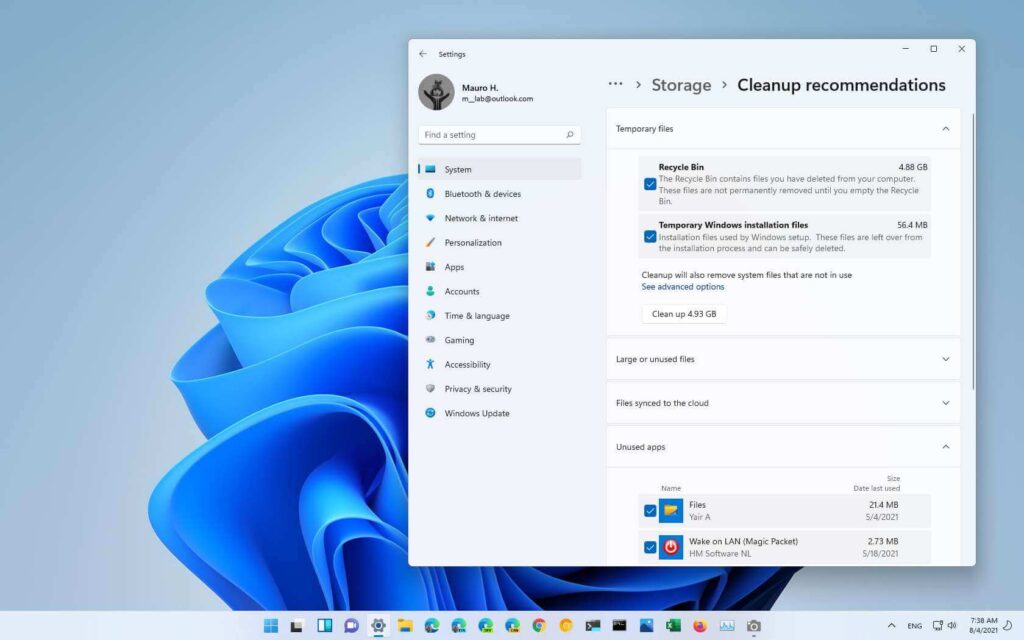Collapse the Unused apps section
The width and height of the screenshot is (1024, 640).
coord(946,447)
